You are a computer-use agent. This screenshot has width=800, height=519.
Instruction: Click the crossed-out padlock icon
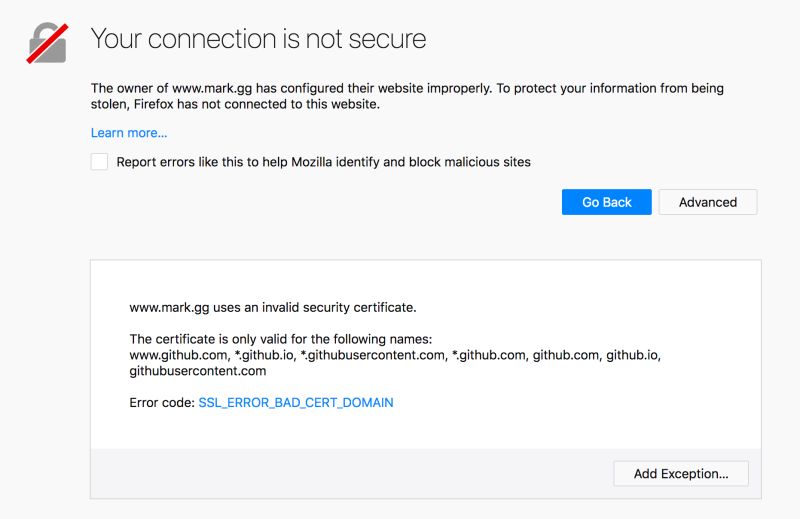coord(47,43)
